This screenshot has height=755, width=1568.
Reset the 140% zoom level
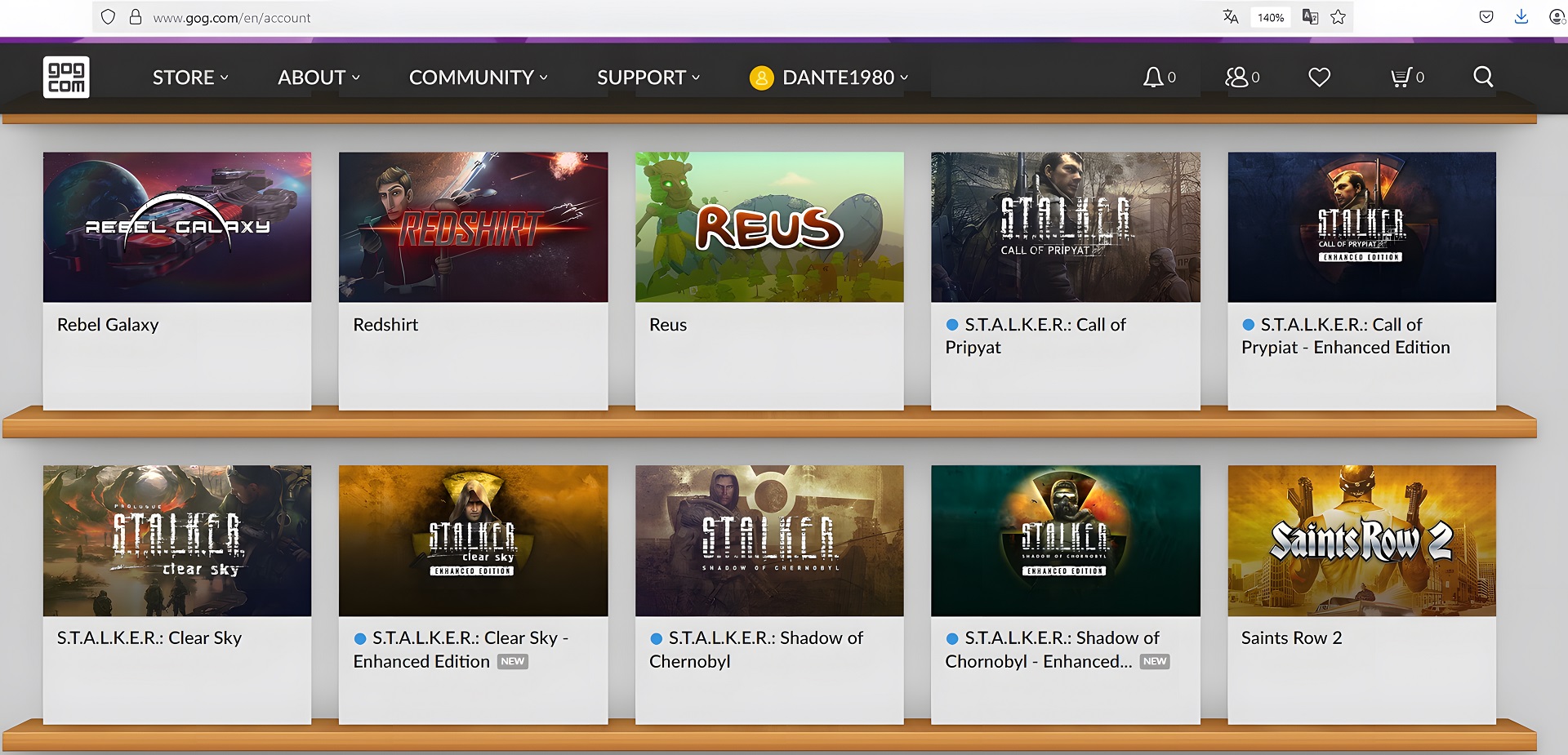pos(1270,17)
